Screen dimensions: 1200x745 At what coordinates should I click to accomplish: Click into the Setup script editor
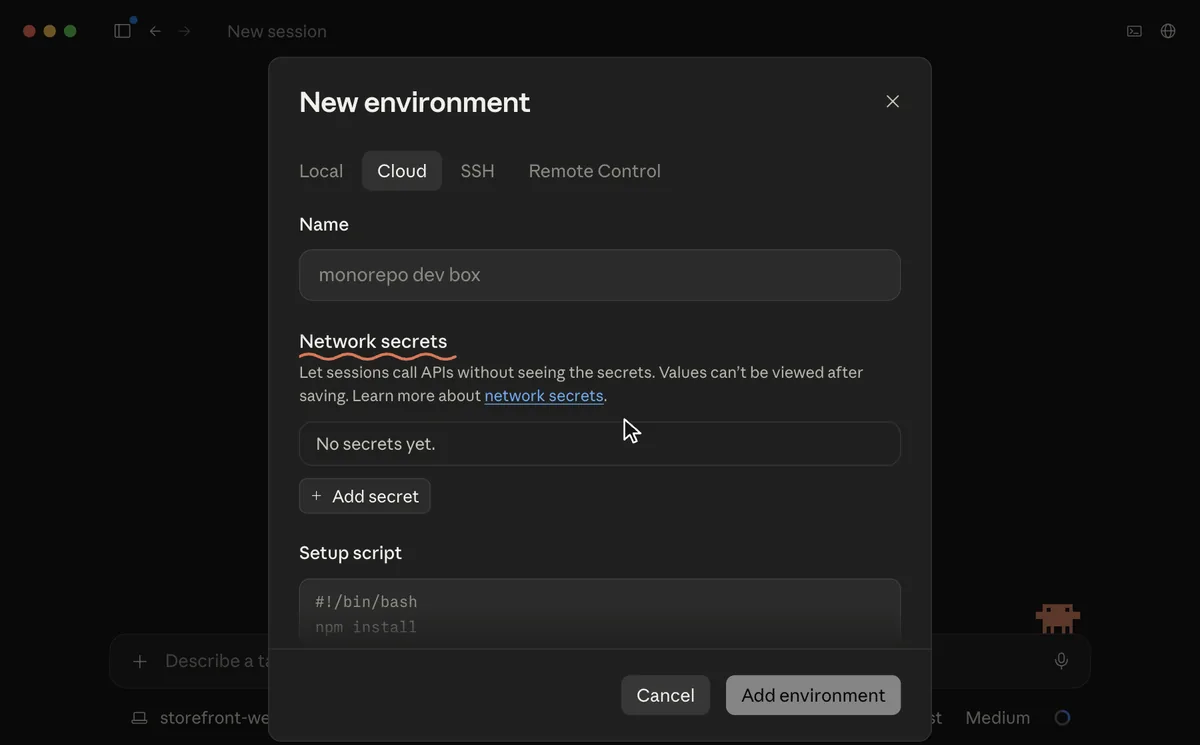point(600,612)
